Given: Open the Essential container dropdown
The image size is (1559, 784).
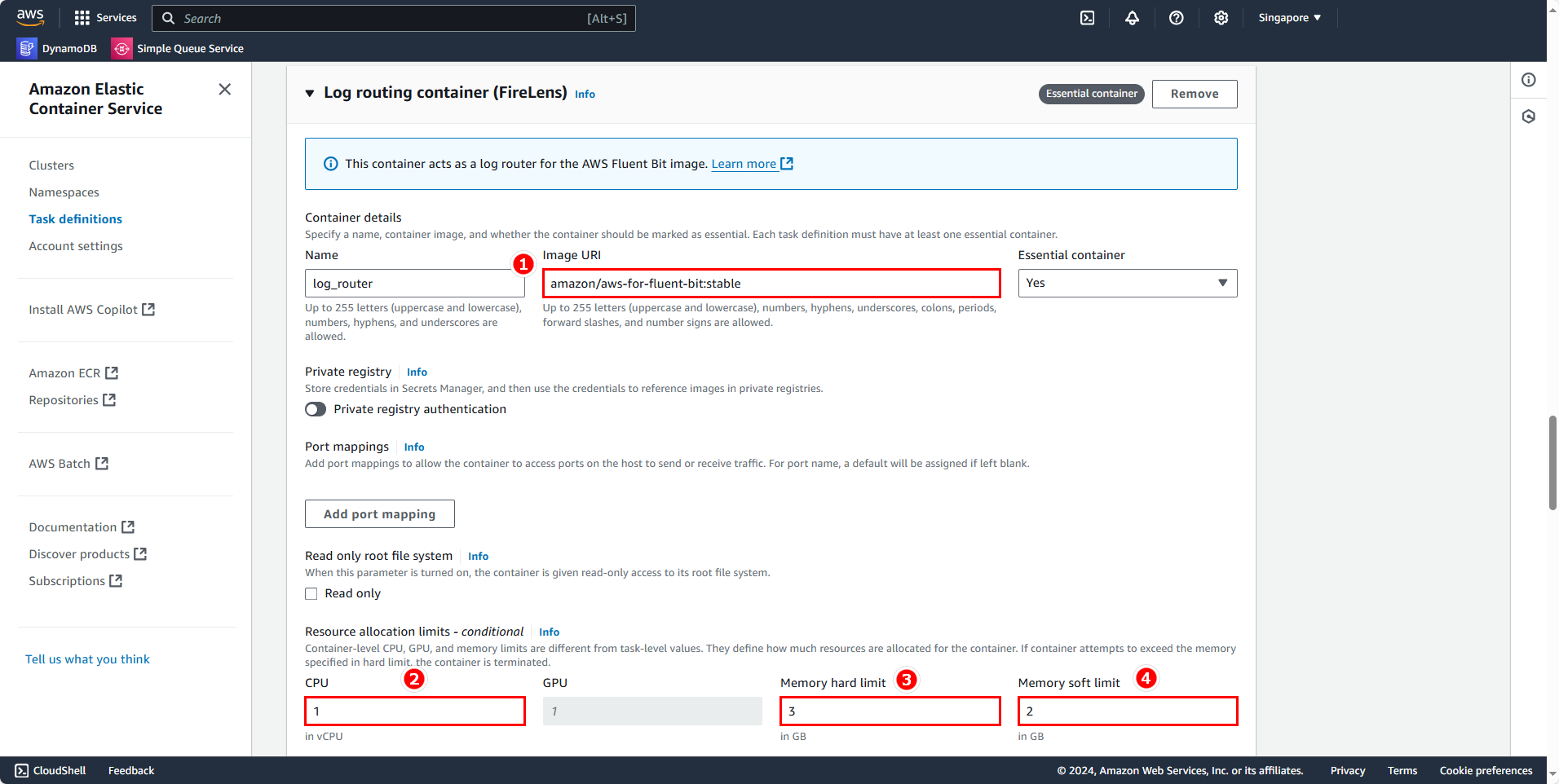Looking at the screenshot, I should [1128, 283].
